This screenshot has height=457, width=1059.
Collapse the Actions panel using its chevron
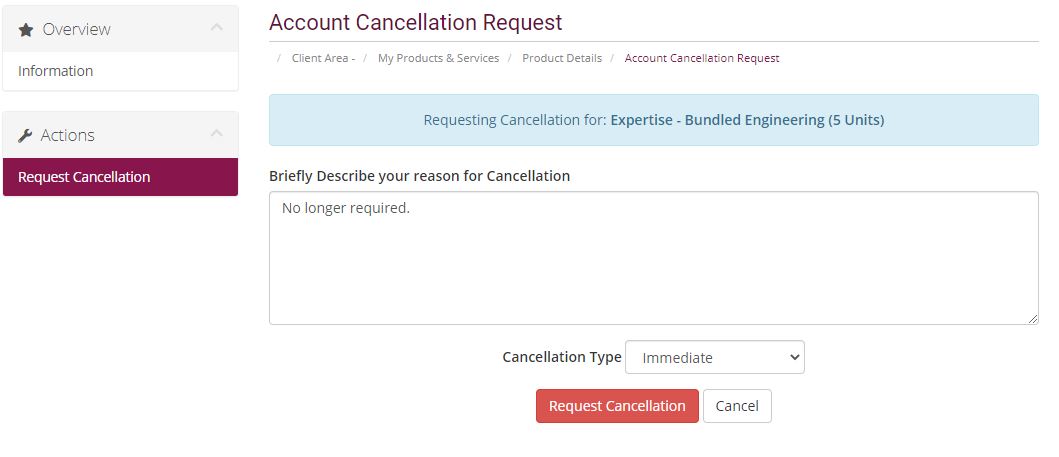(216, 134)
